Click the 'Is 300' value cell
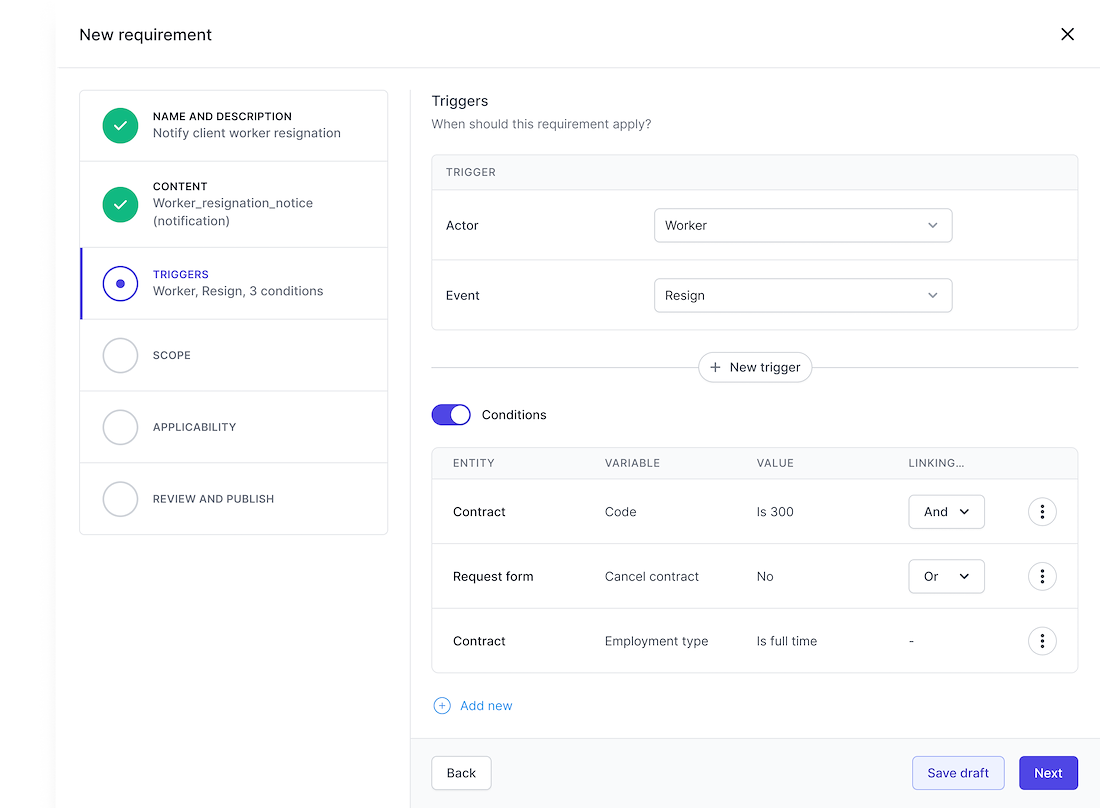 774,511
